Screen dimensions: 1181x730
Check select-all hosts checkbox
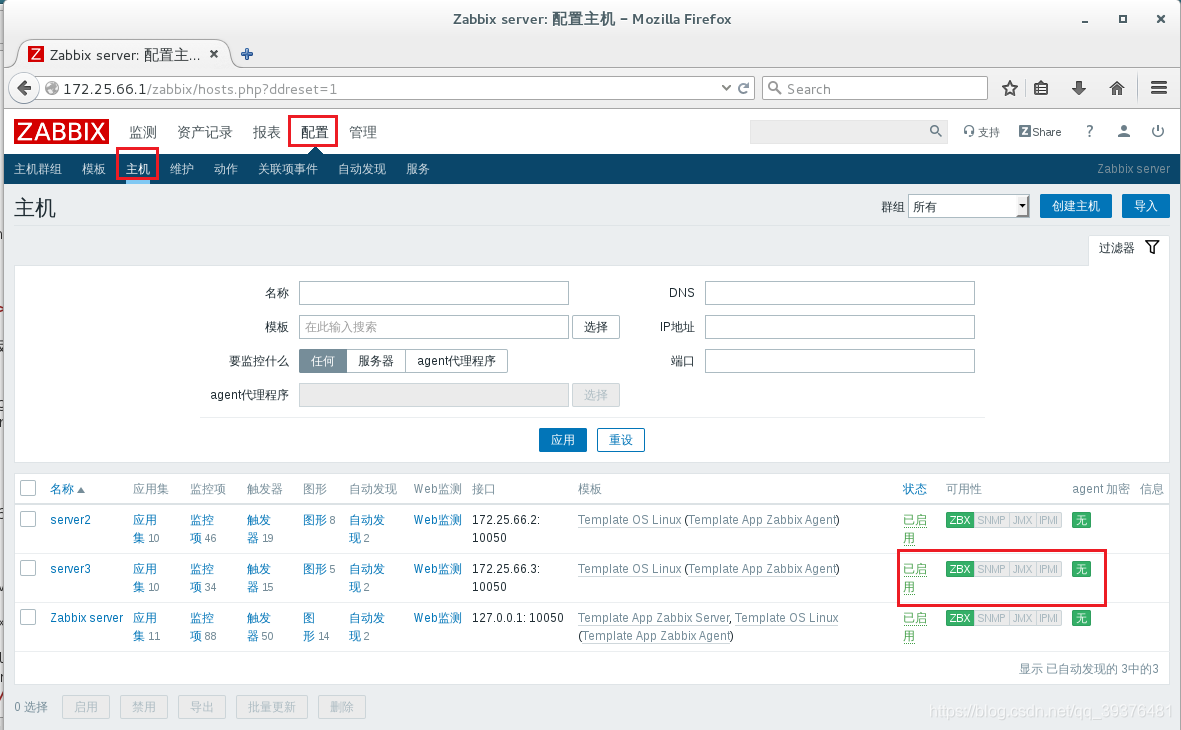click(28, 488)
